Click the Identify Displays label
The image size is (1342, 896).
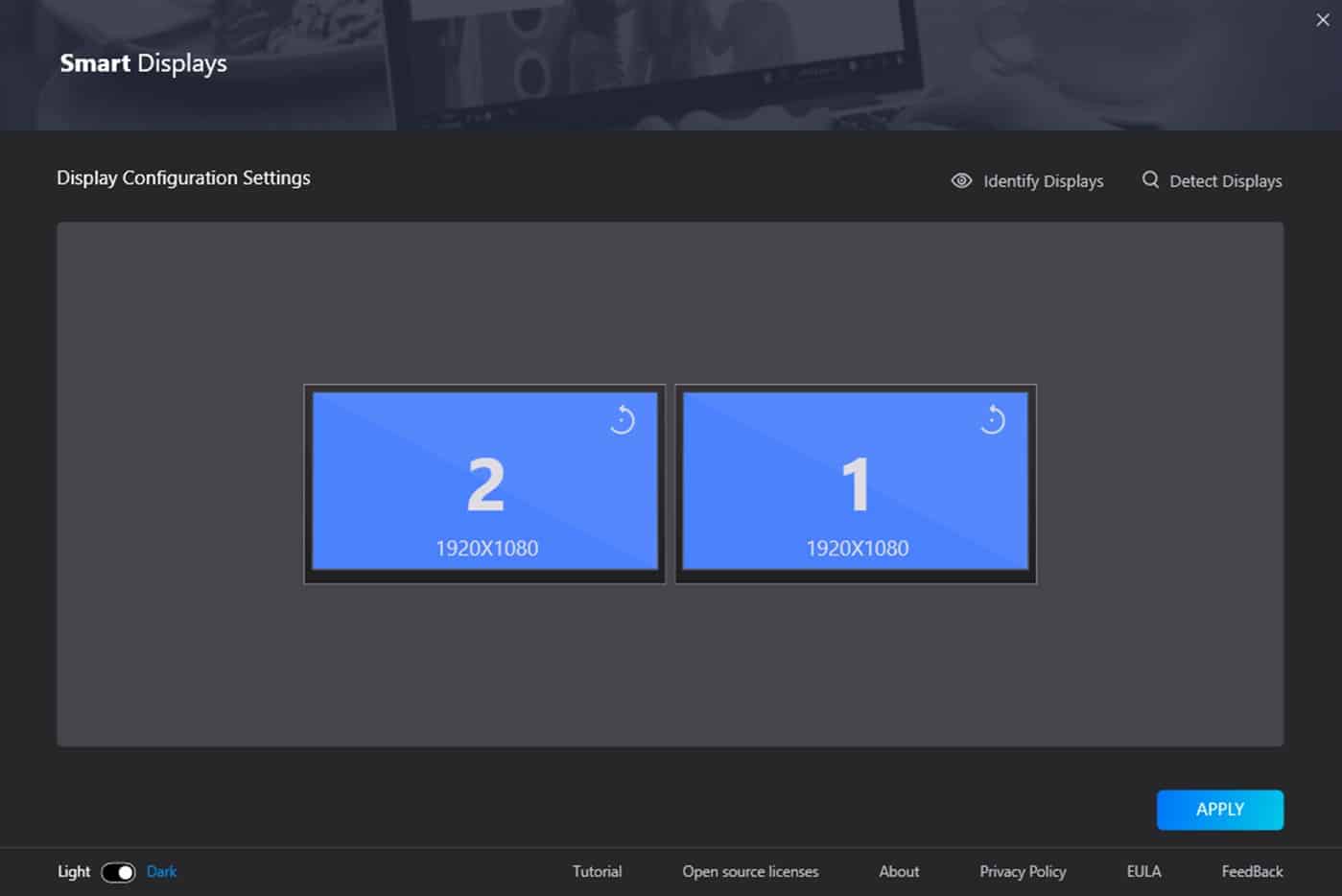coord(1043,181)
